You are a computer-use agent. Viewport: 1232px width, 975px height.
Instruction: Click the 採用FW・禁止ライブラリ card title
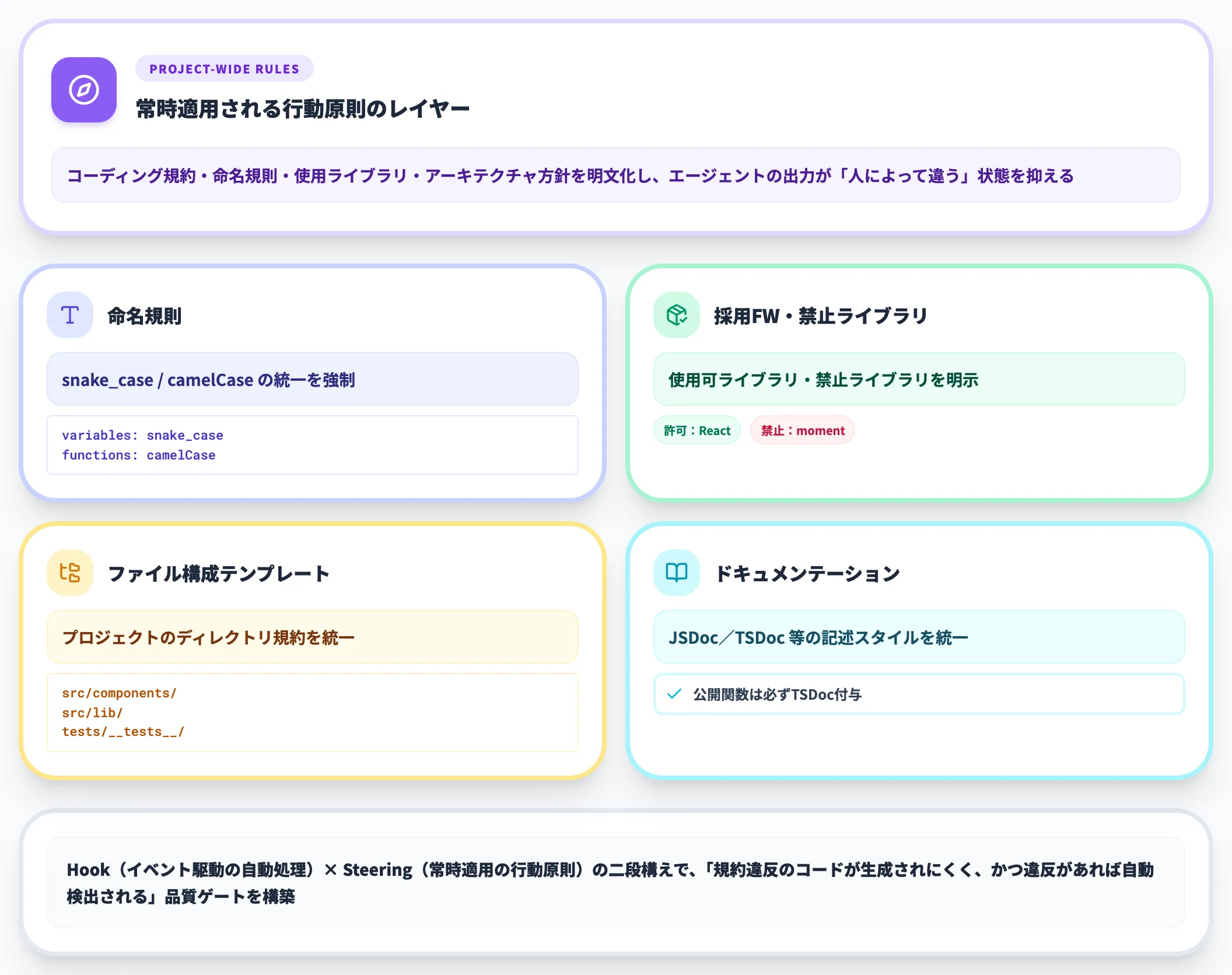click(x=821, y=316)
